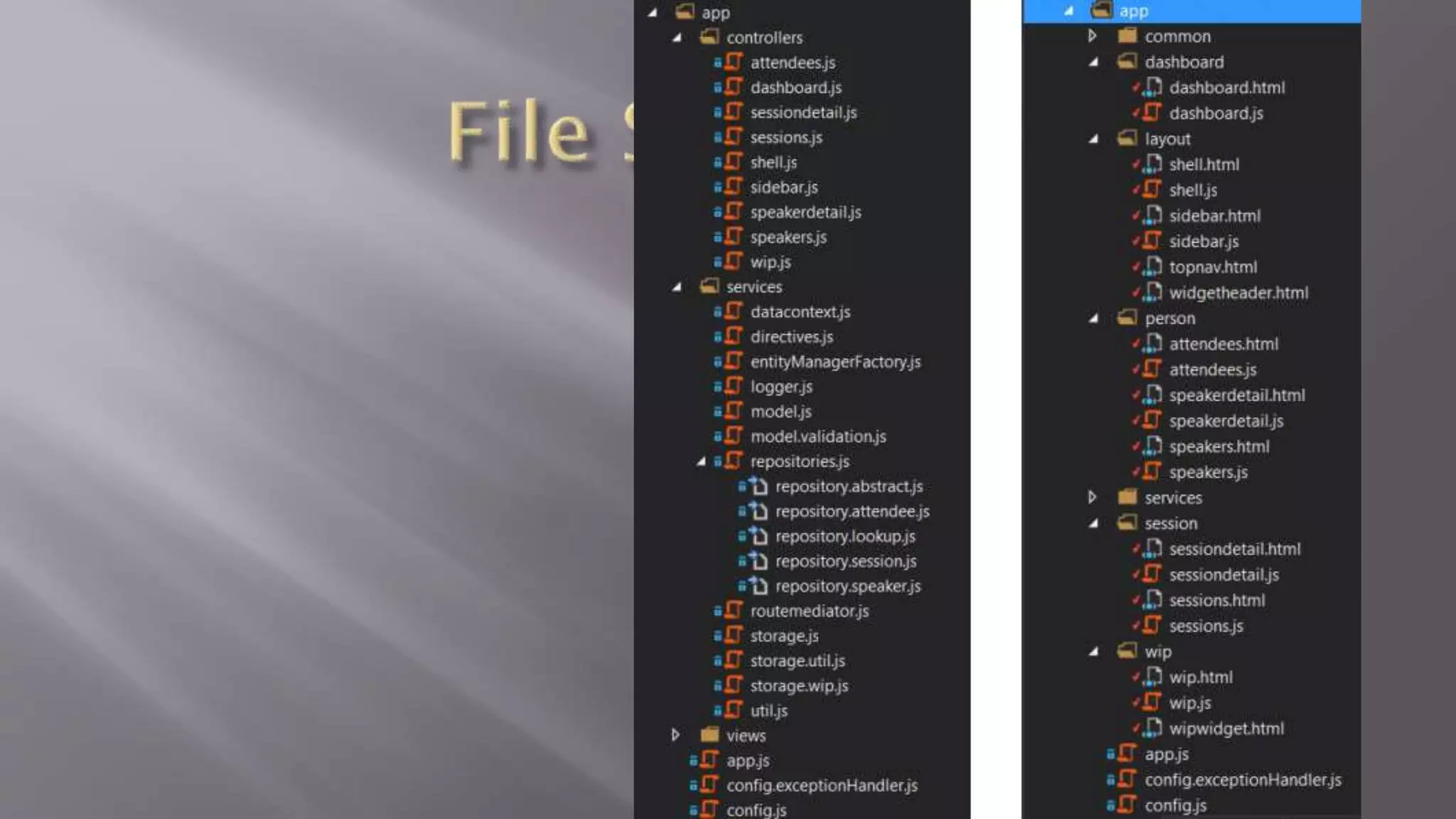Image resolution: width=1456 pixels, height=819 pixels.
Task: Click the selected app folder icon at top
Action: pyautogui.click(x=1101, y=11)
